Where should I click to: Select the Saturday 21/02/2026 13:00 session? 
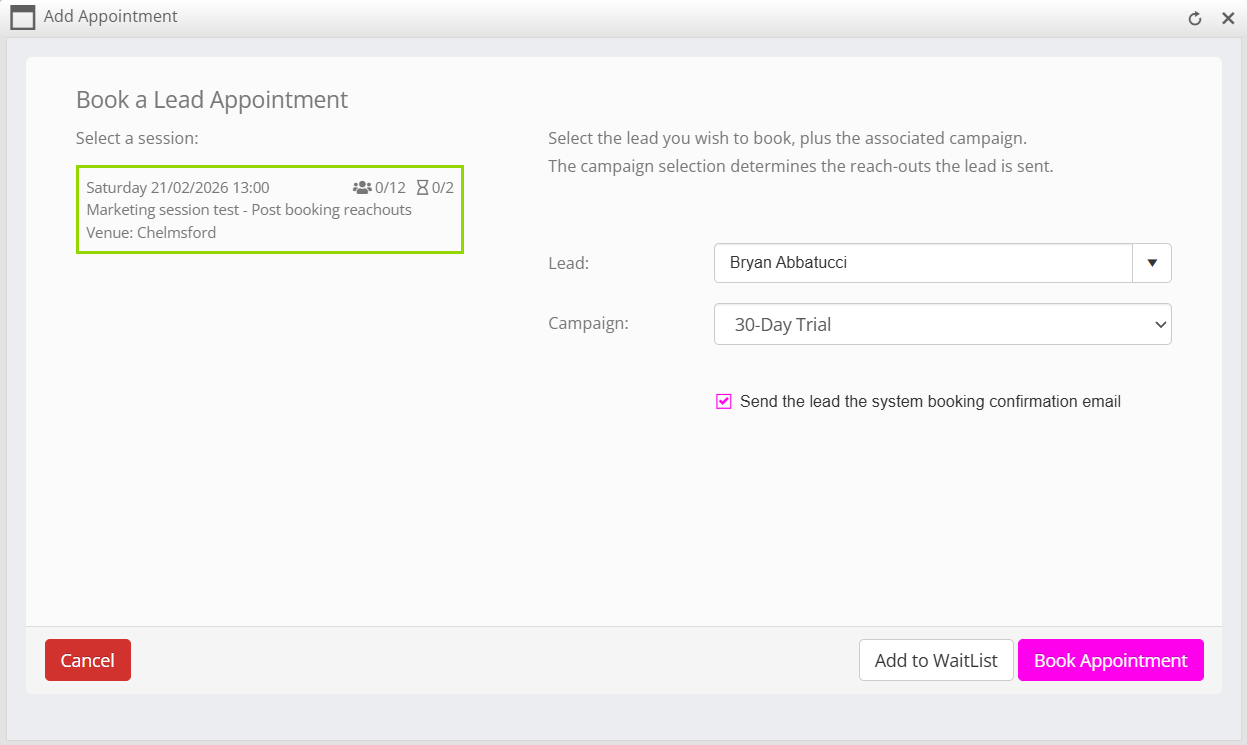coord(178,188)
